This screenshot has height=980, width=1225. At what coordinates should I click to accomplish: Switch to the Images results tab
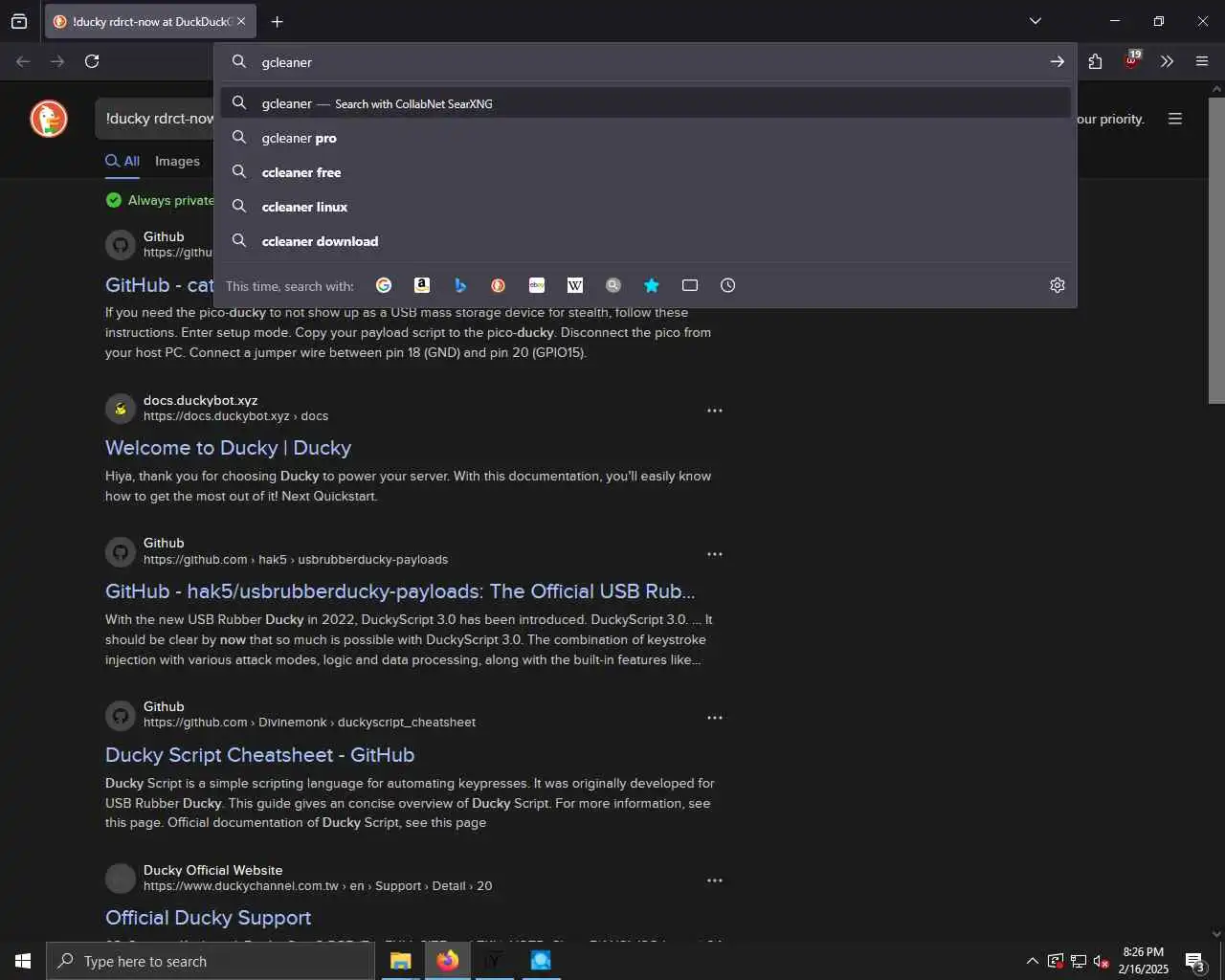[177, 161]
